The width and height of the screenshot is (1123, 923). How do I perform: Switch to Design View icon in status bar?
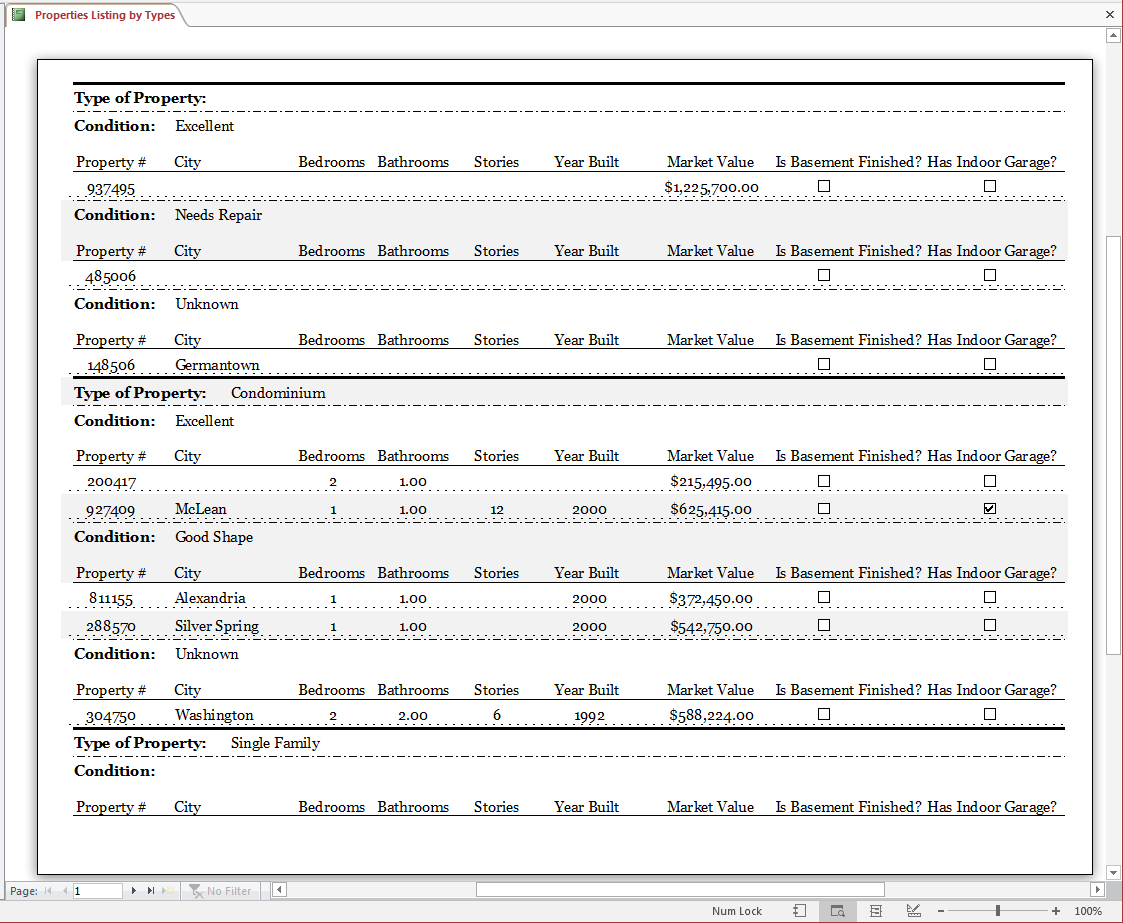[x=913, y=911]
